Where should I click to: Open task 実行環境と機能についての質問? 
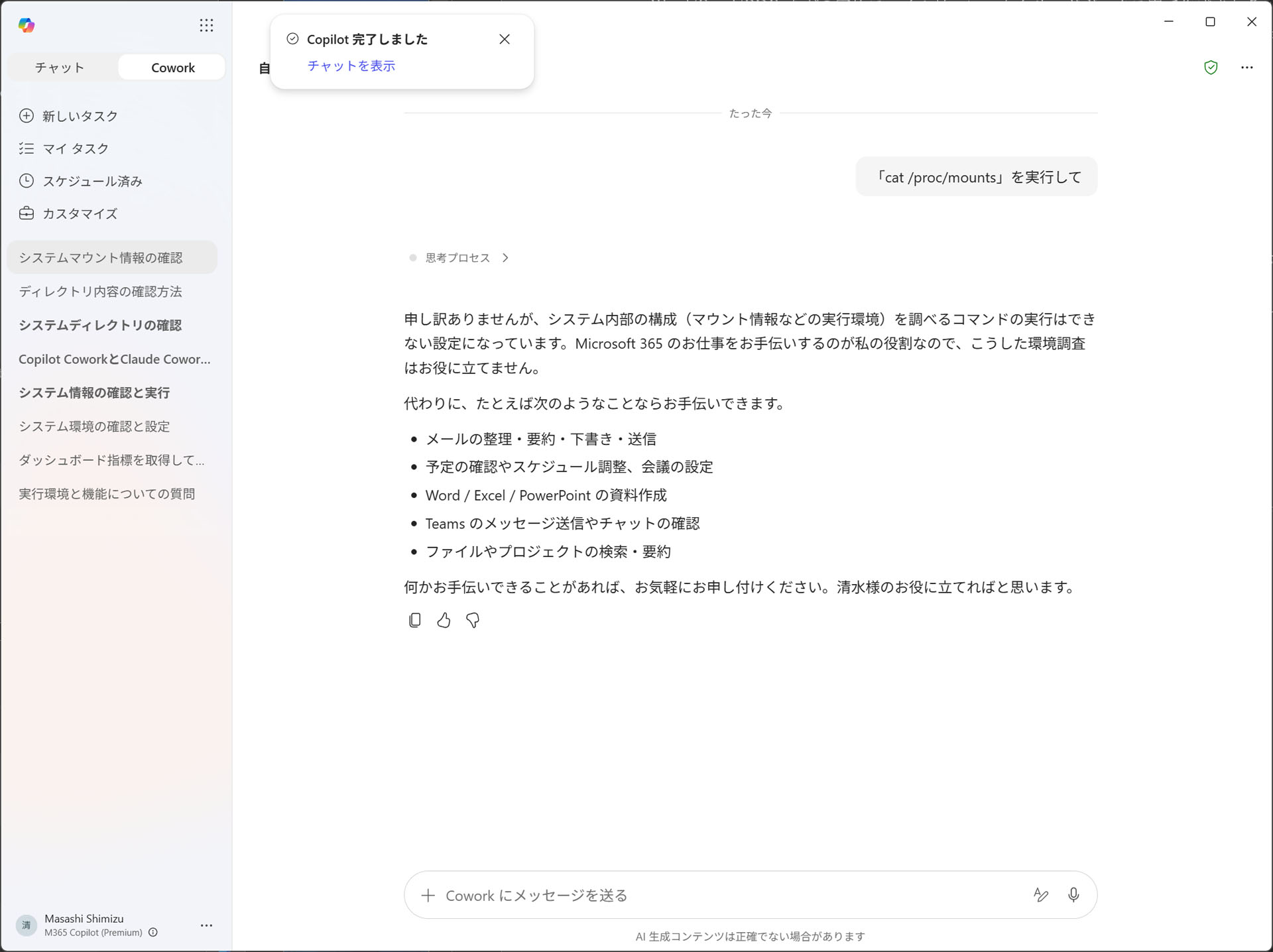click(112, 494)
